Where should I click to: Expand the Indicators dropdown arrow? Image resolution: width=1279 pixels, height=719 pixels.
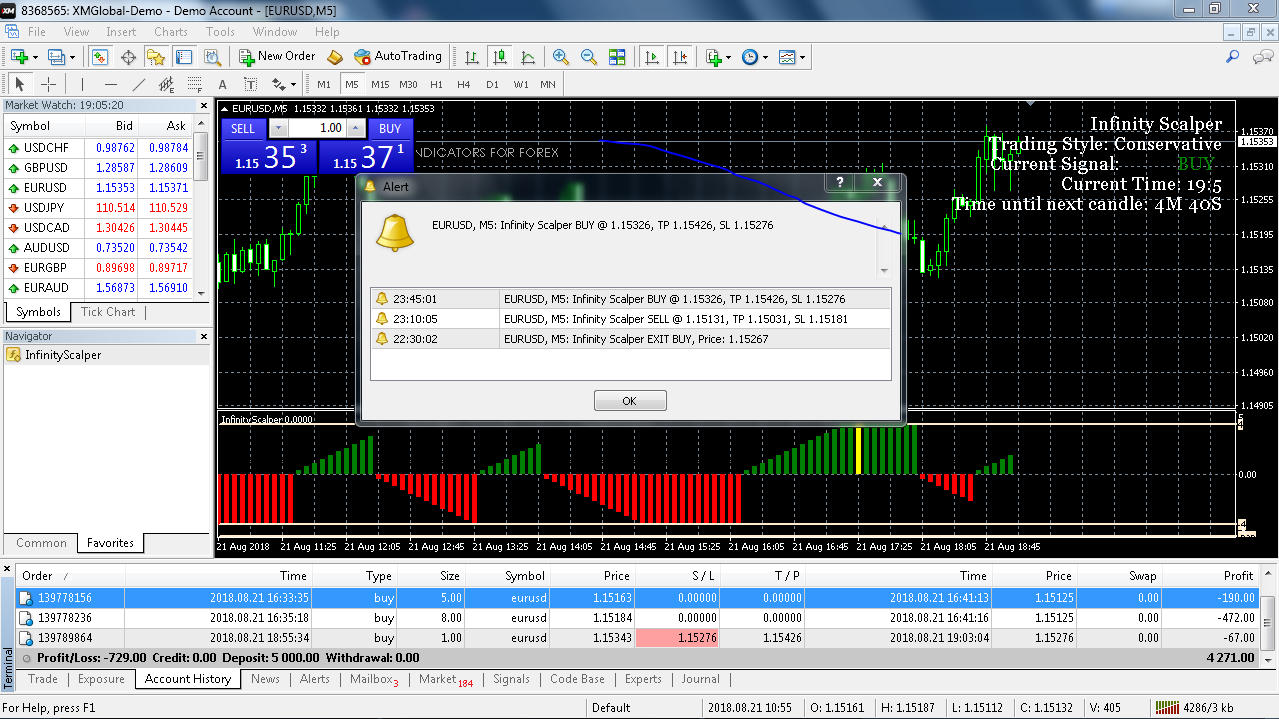point(730,57)
